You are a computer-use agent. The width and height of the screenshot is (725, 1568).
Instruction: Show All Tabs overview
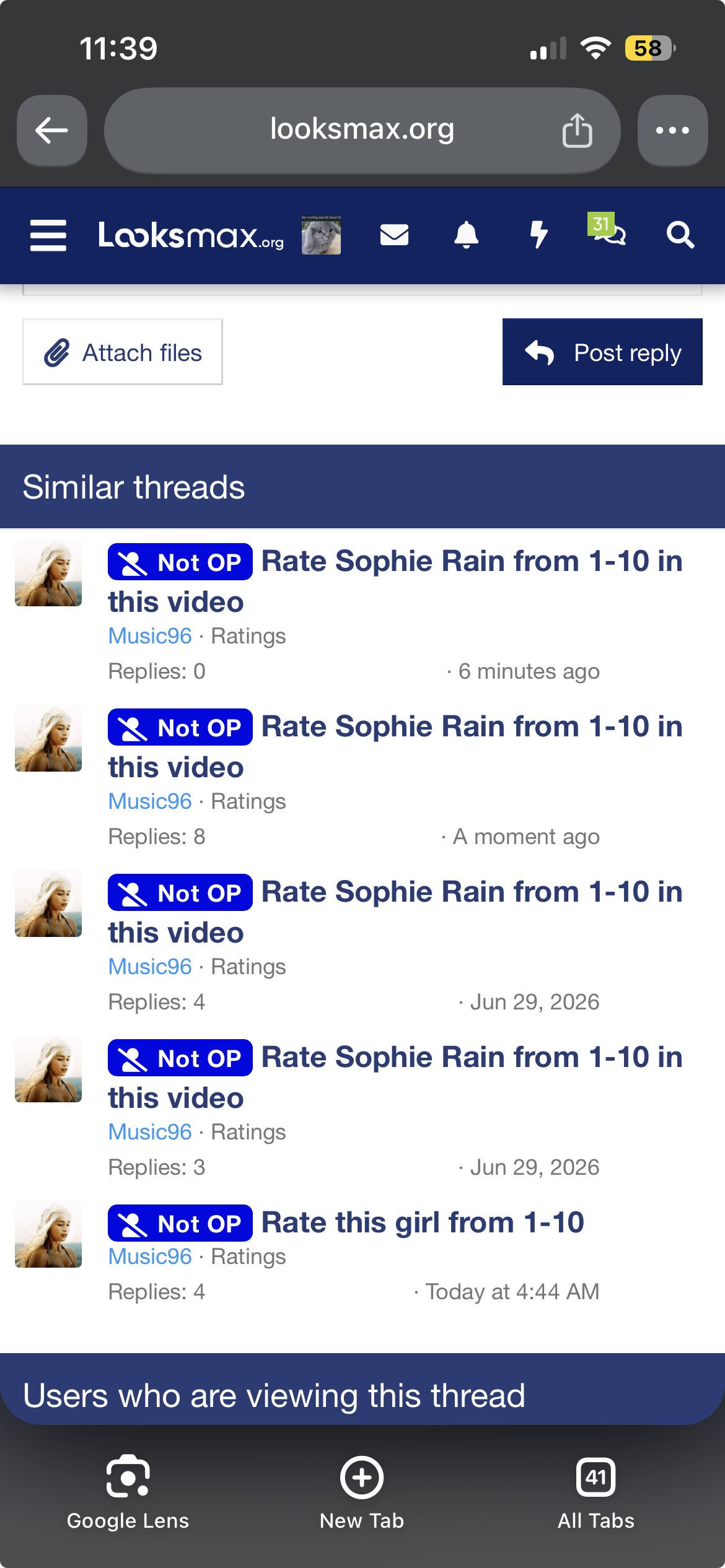tap(596, 1493)
